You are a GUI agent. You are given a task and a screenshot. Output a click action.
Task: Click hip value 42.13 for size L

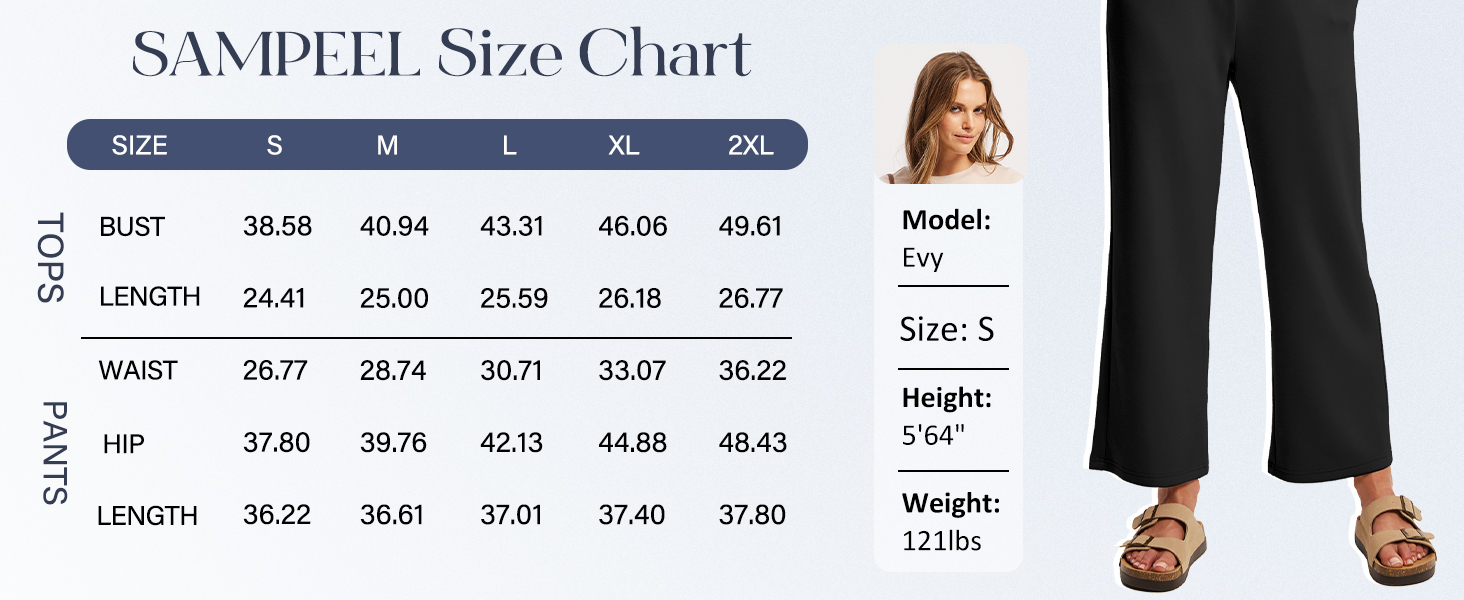[512, 443]
